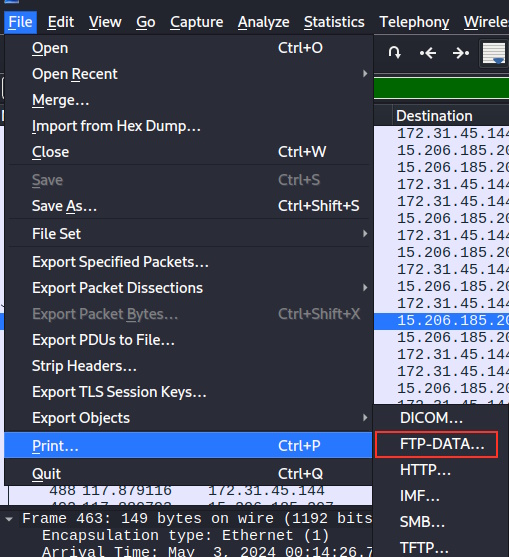Click the Destination column header
The height and width of the screenshot is (557, 509).
pos(451,116)
